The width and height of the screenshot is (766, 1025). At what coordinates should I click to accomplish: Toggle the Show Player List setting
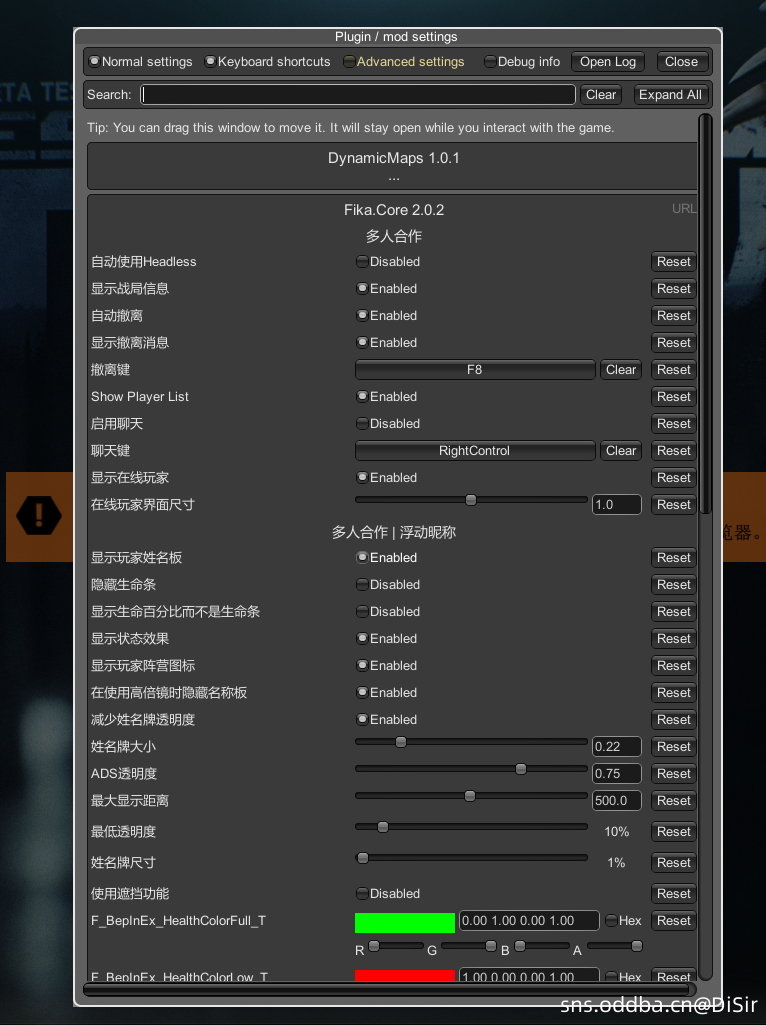pos(362,397)
